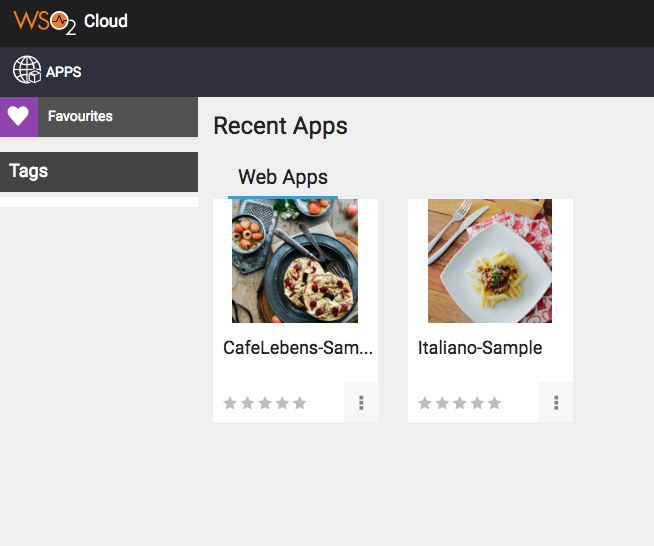The height and width of the screenshot is (546, 654).
Task: Give Italiano-Sample a fifth-star rating
Action: point(495,403)
